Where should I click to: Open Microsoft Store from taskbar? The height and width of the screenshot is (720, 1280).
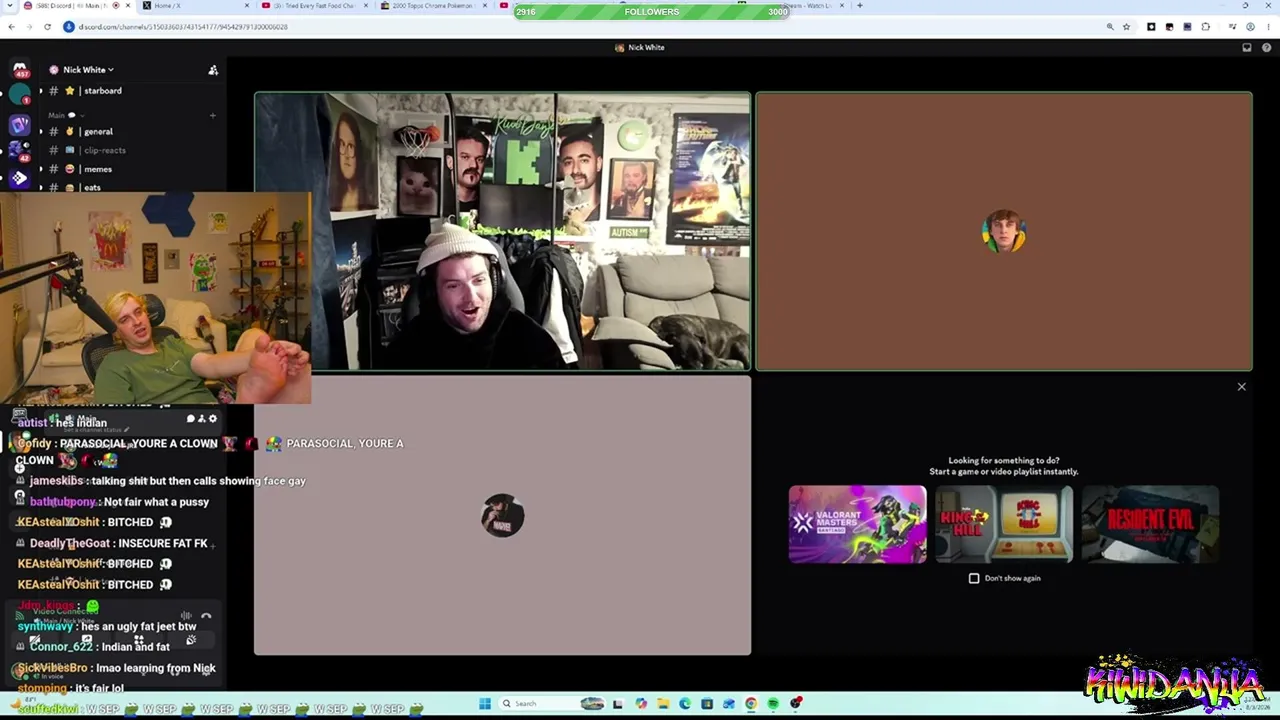click(x=707, y=703)
